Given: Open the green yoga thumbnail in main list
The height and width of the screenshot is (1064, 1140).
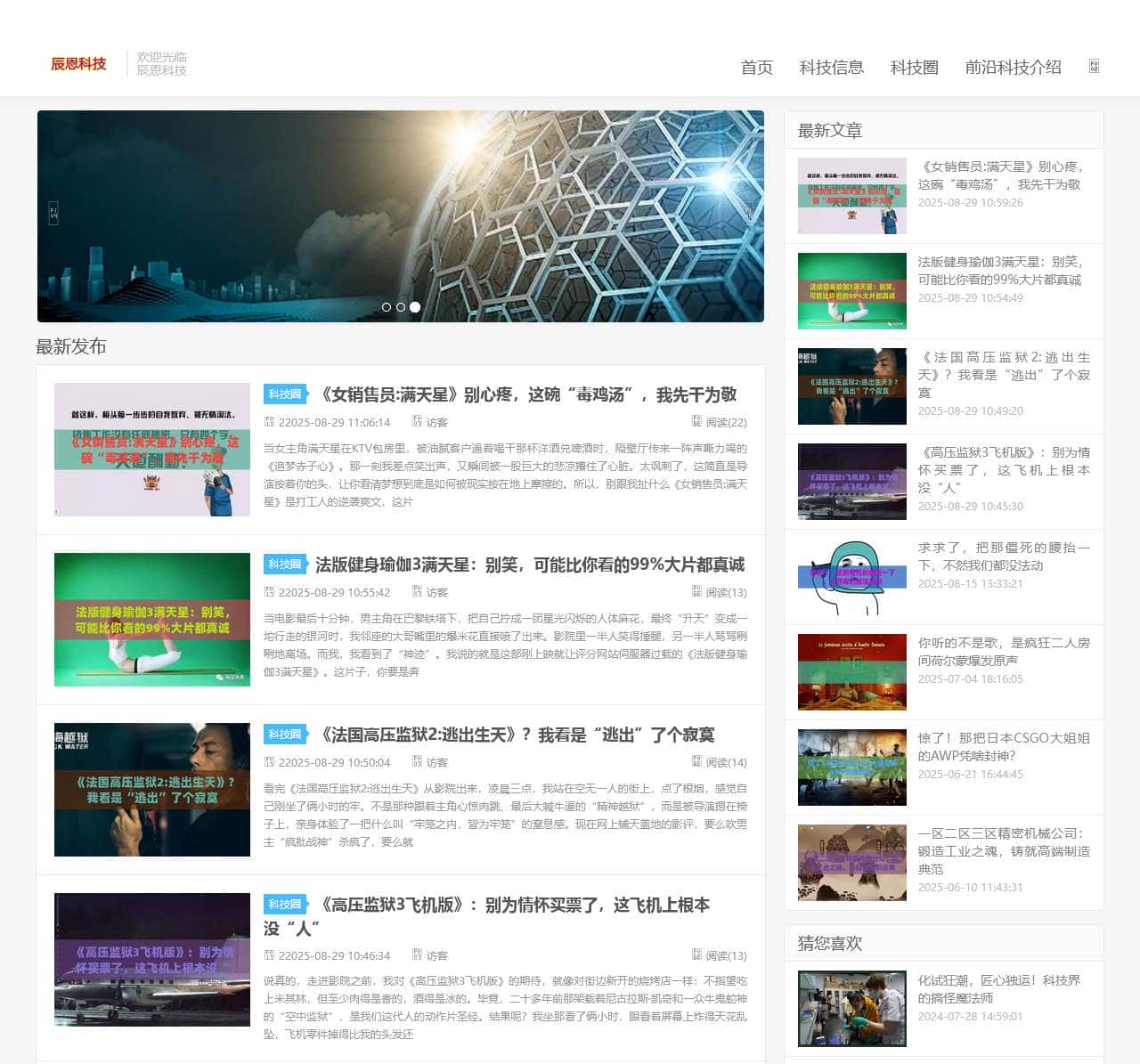Looking at the screenshot, I should click(x=152, y=620).
